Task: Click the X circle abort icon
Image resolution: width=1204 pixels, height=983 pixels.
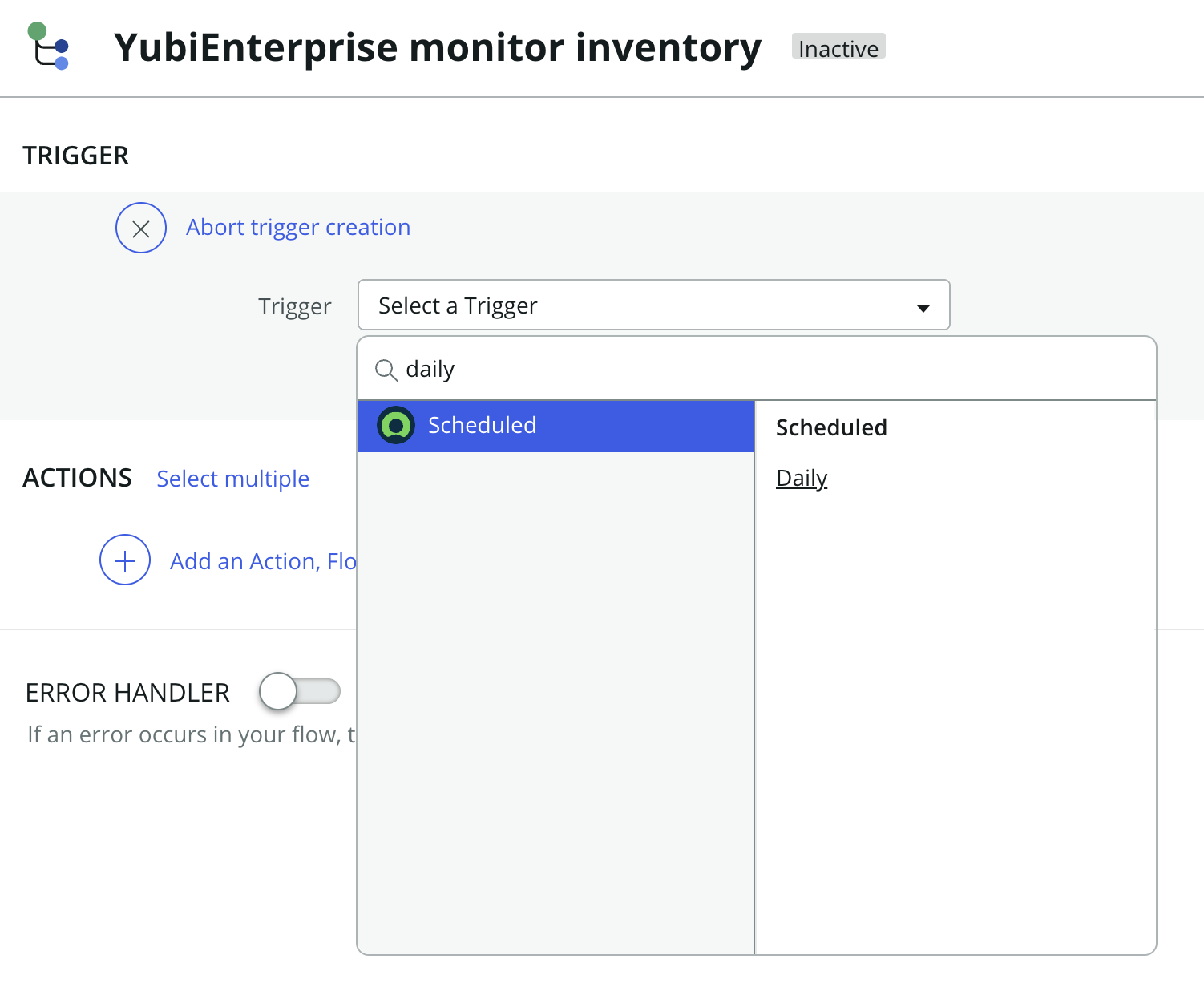Action: click(141, 228)
